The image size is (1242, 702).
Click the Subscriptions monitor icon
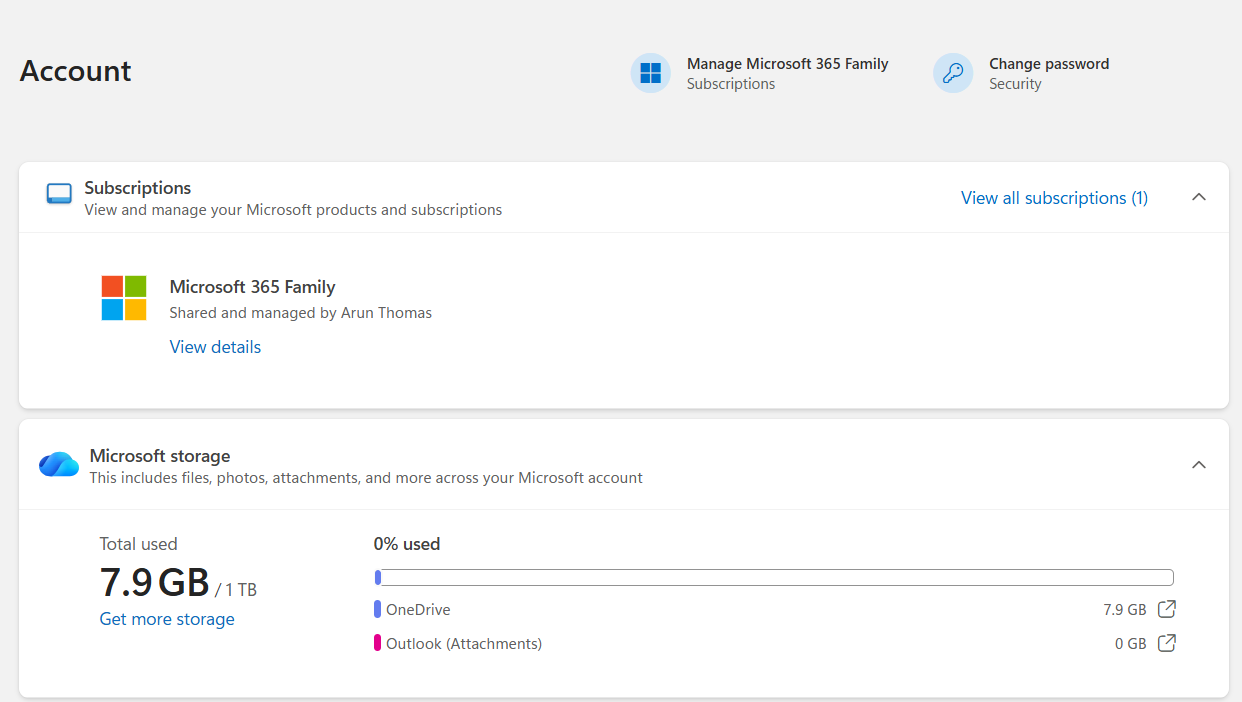tap(59, 194)
